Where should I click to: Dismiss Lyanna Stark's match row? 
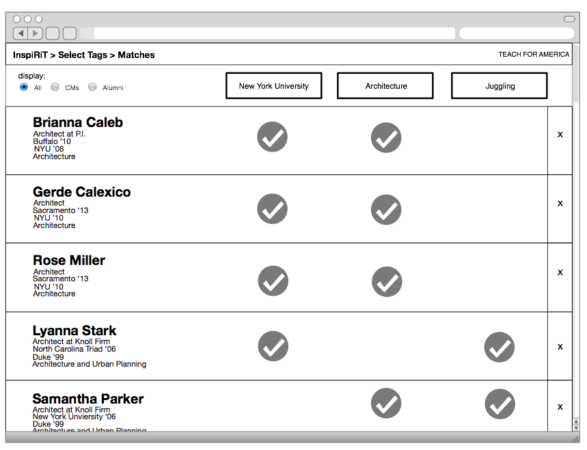tap(560, 347)
